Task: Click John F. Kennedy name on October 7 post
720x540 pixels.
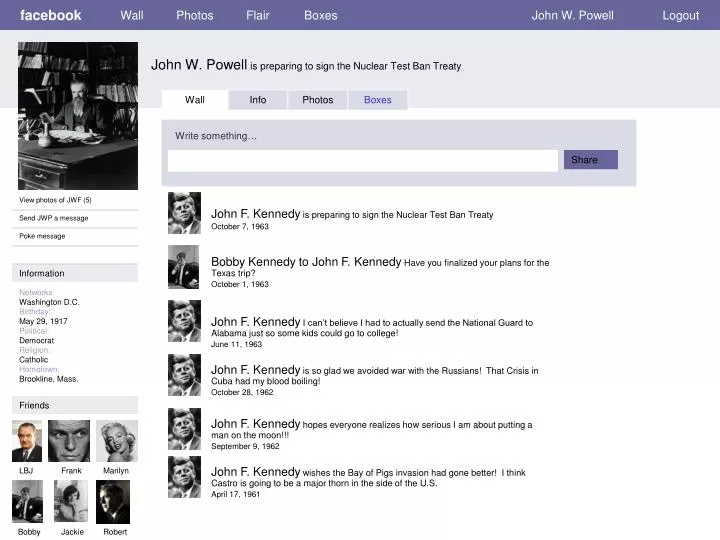Action: coord(255,214)
